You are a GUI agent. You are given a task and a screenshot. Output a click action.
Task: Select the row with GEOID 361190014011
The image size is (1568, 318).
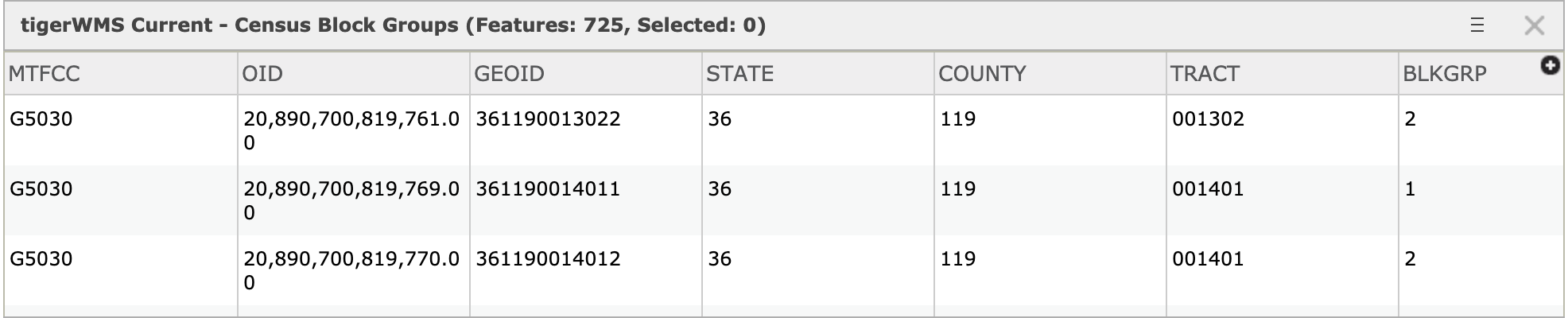(x=548, y=189)
